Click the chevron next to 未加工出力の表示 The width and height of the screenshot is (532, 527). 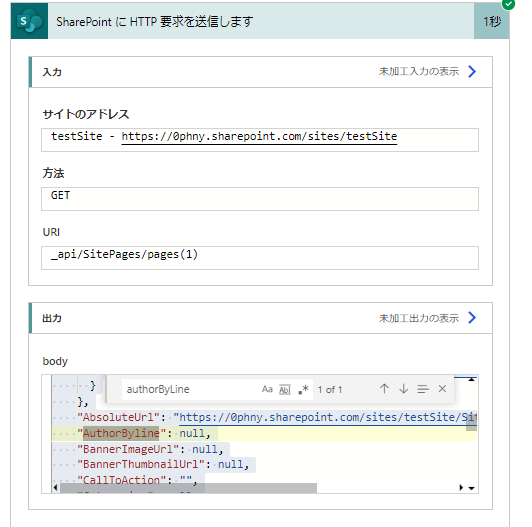[472, 318]
